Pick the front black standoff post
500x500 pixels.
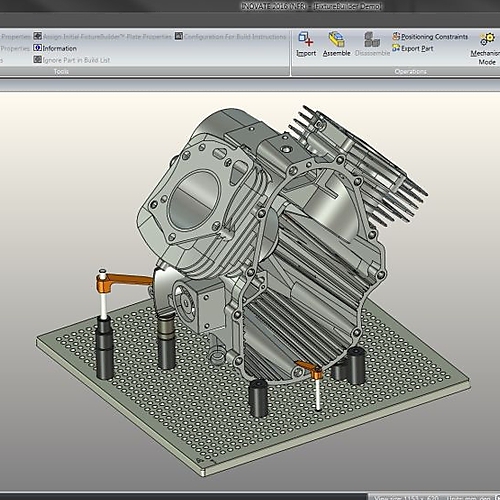(x=259, y=398)
